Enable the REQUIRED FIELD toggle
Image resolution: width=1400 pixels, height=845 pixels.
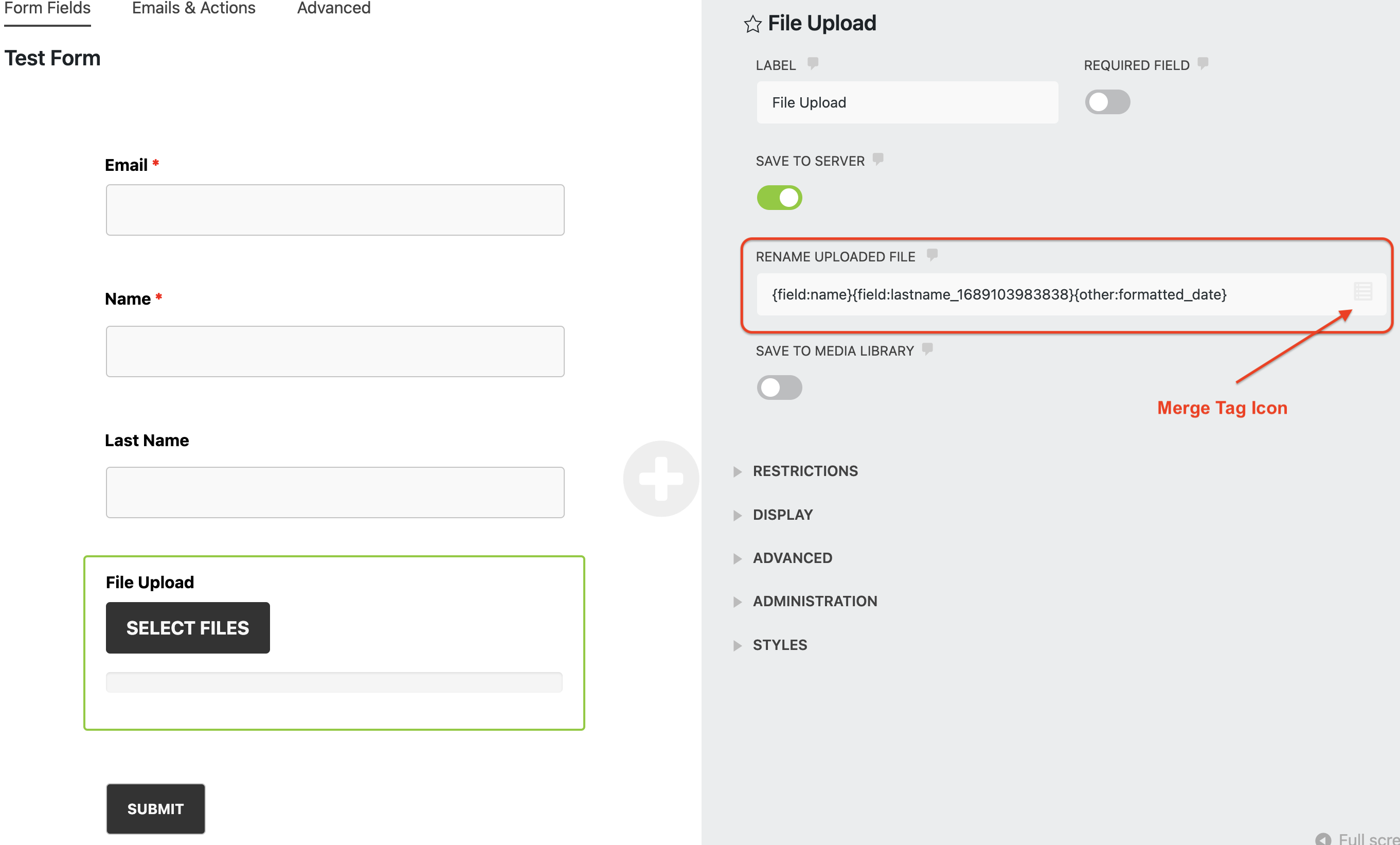[x=1107, y=102]
